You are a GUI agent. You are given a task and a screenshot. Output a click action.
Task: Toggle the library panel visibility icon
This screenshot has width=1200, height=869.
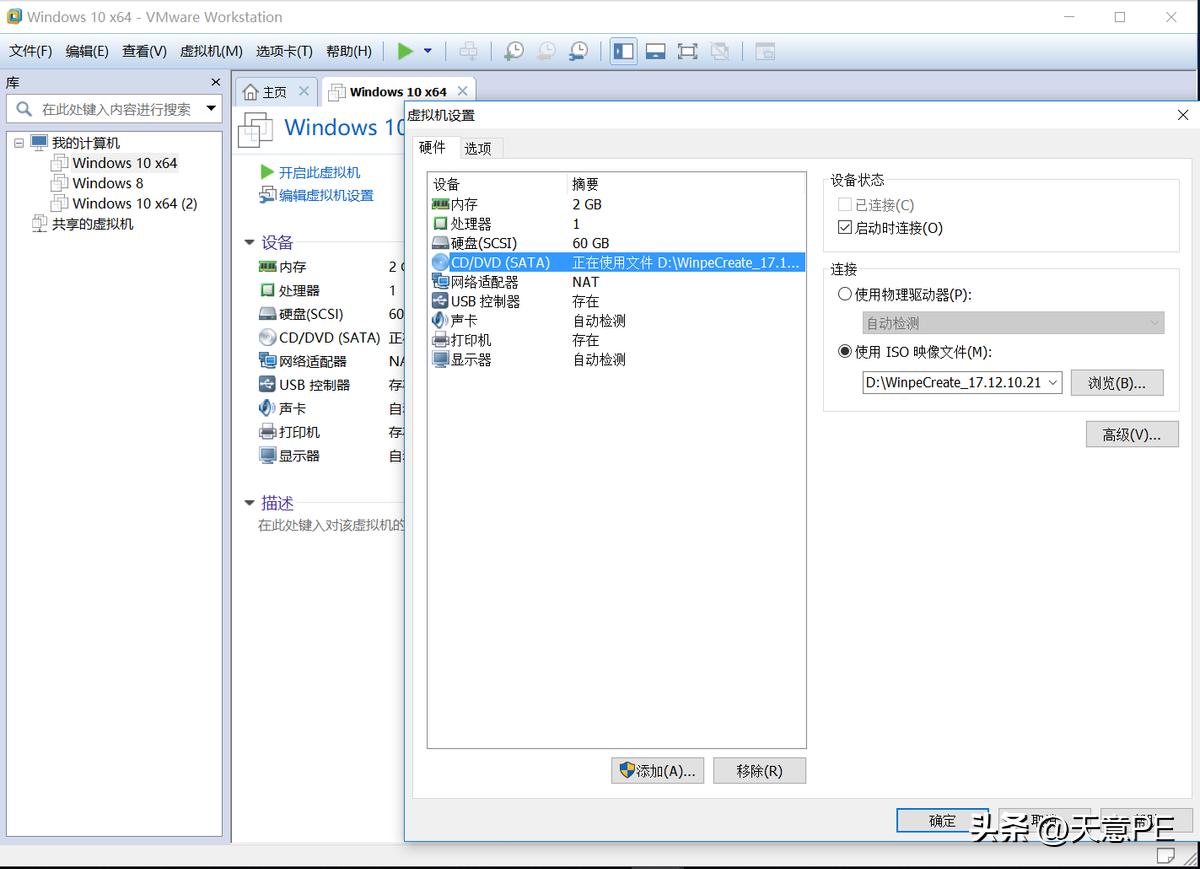click(x=623, y=50)
